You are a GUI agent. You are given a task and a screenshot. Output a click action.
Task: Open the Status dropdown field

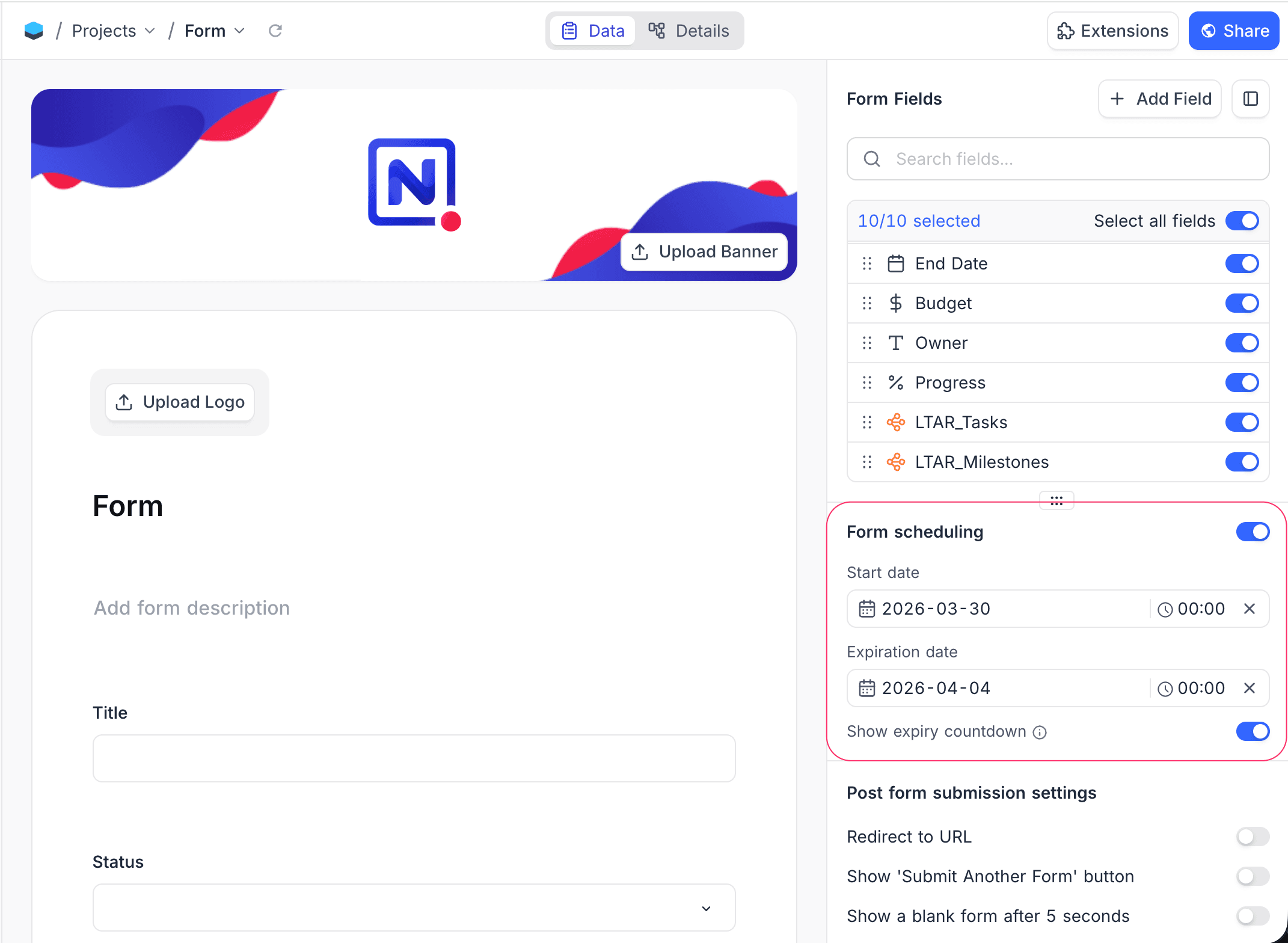point(414,908)
